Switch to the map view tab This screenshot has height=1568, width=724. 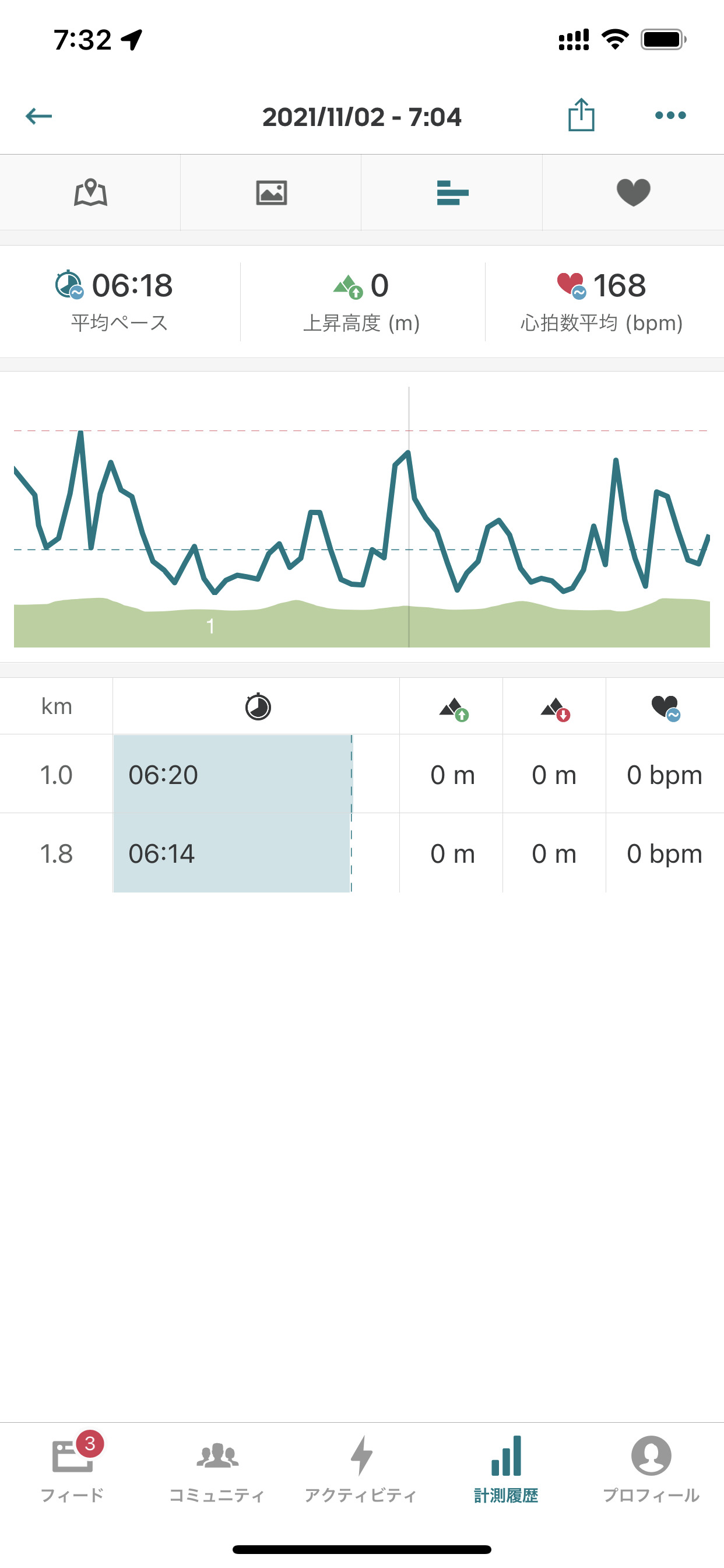91,193
